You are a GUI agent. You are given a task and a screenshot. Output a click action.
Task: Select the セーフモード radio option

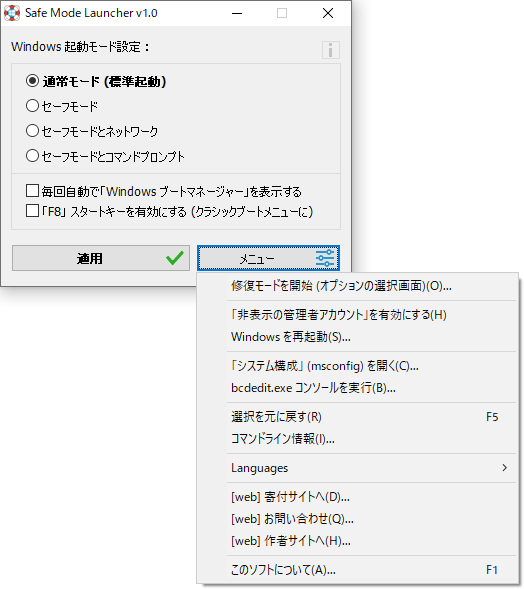pos(32,106)
